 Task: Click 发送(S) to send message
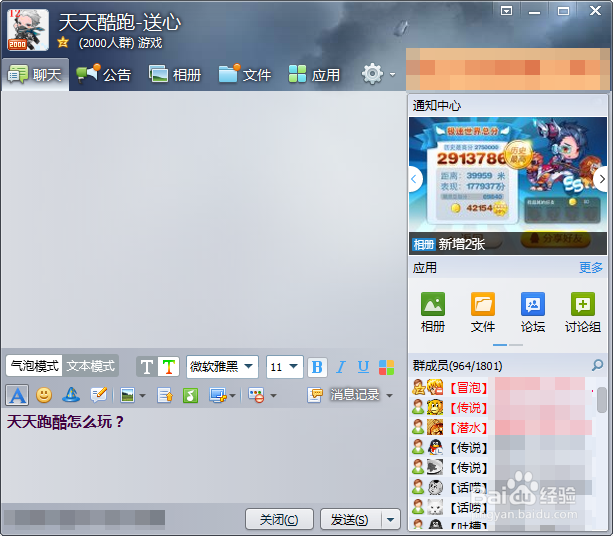[350, 520]
